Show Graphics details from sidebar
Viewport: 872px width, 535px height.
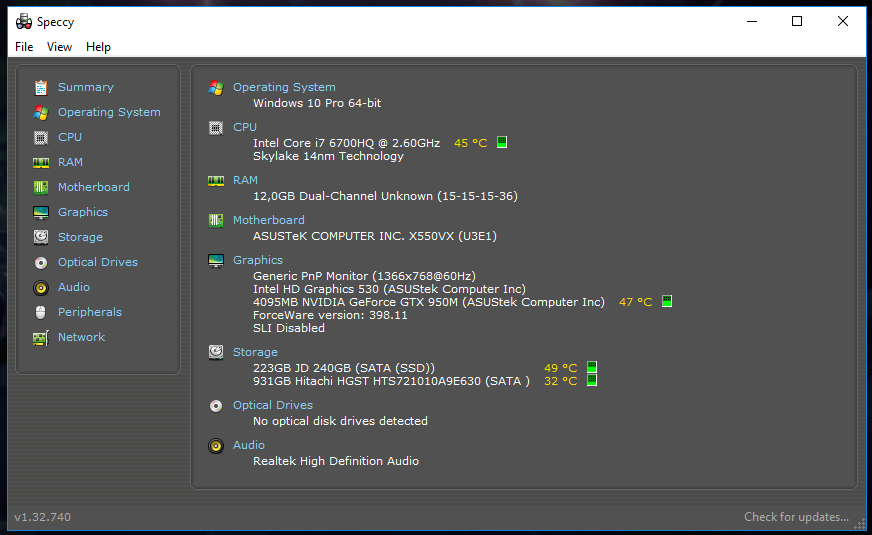[83, 212]
